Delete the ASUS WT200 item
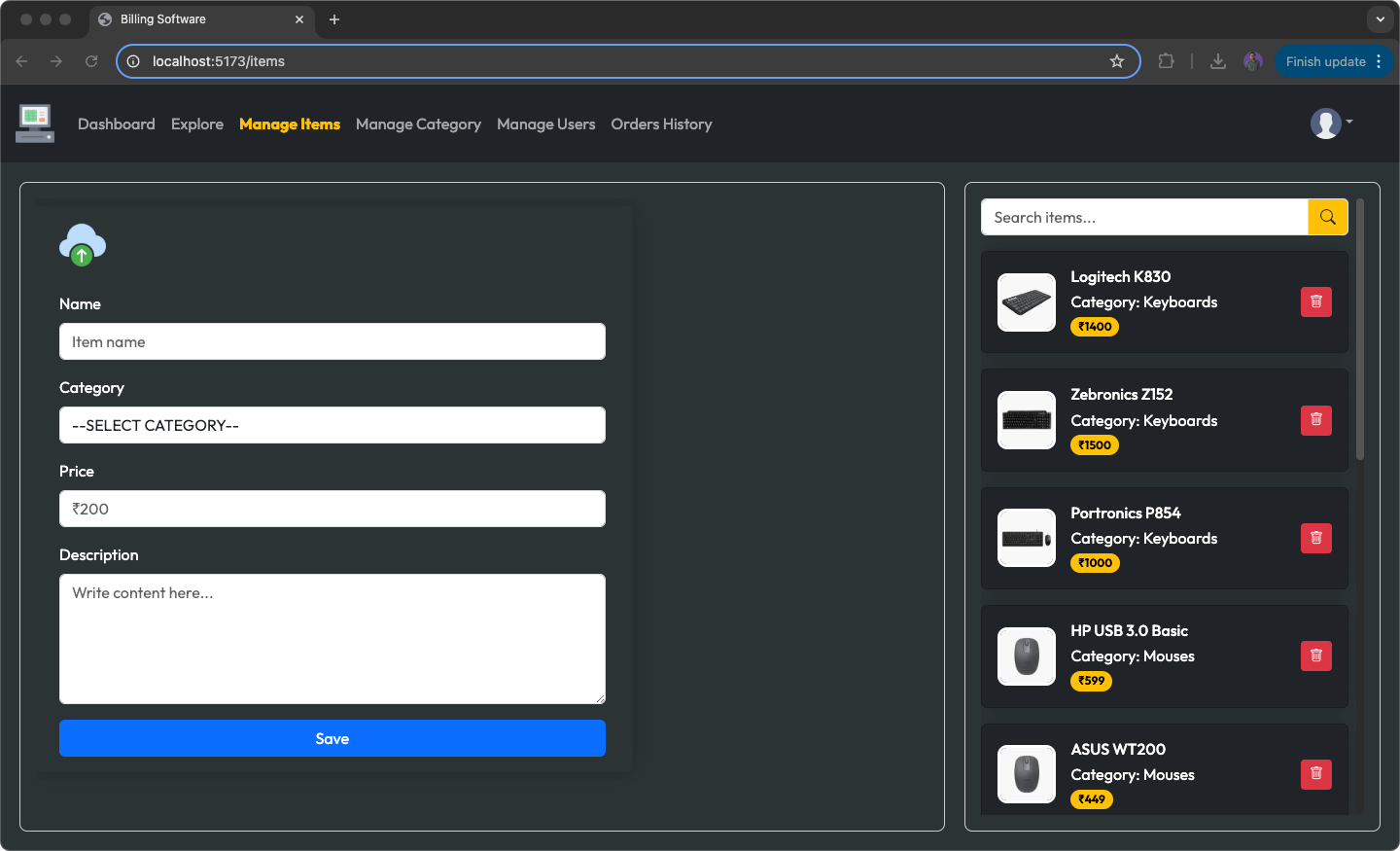This screenshot has width=1400, height=851. pyautogui.click(x=1316, y=774)
